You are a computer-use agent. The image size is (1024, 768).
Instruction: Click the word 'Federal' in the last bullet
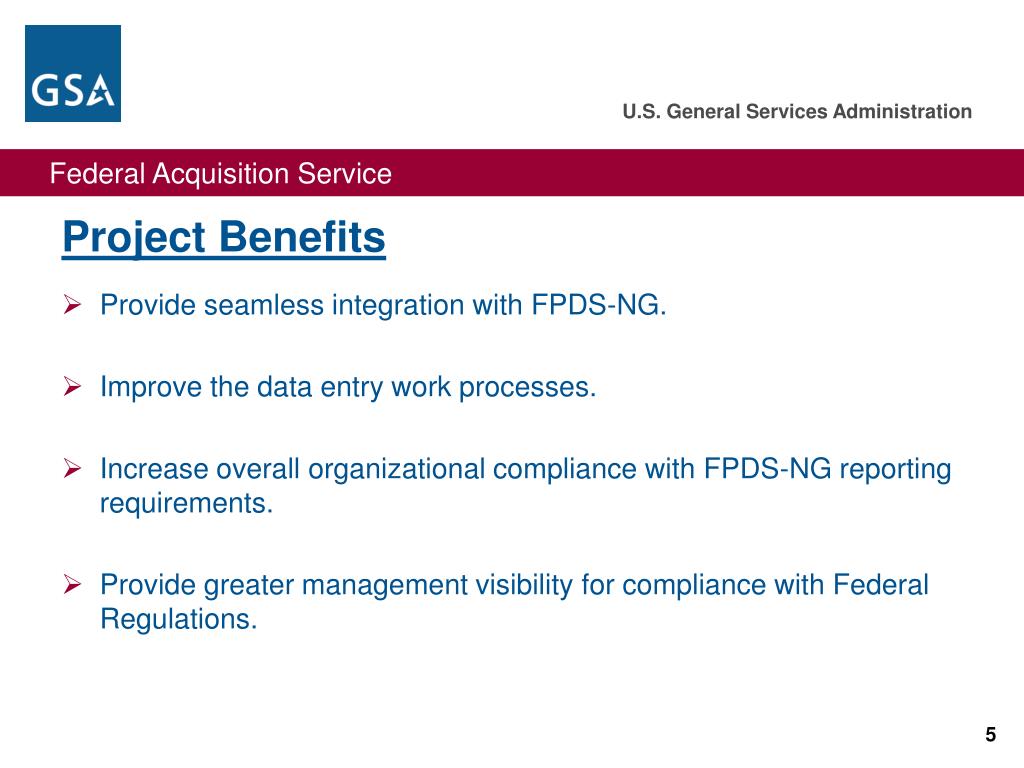881,584
